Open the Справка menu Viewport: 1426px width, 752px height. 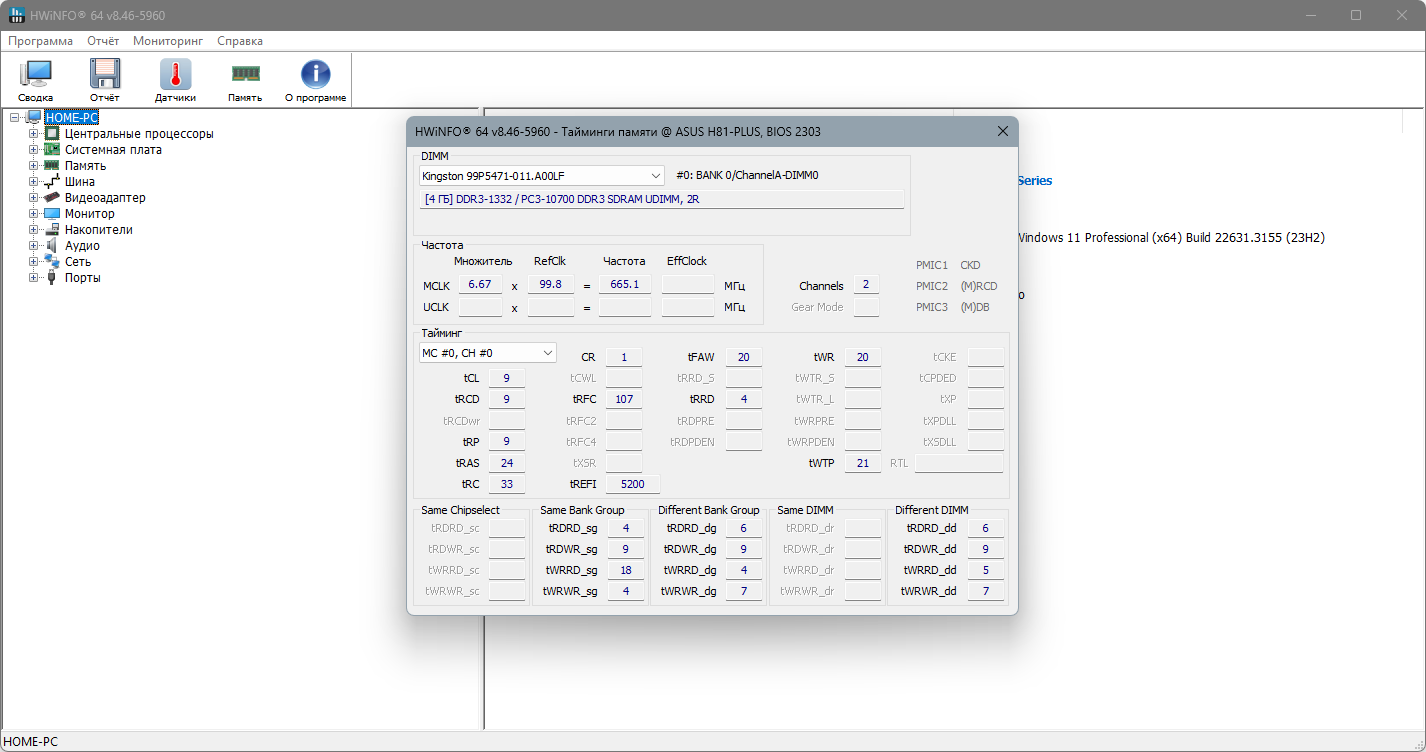tap(240, 41)
